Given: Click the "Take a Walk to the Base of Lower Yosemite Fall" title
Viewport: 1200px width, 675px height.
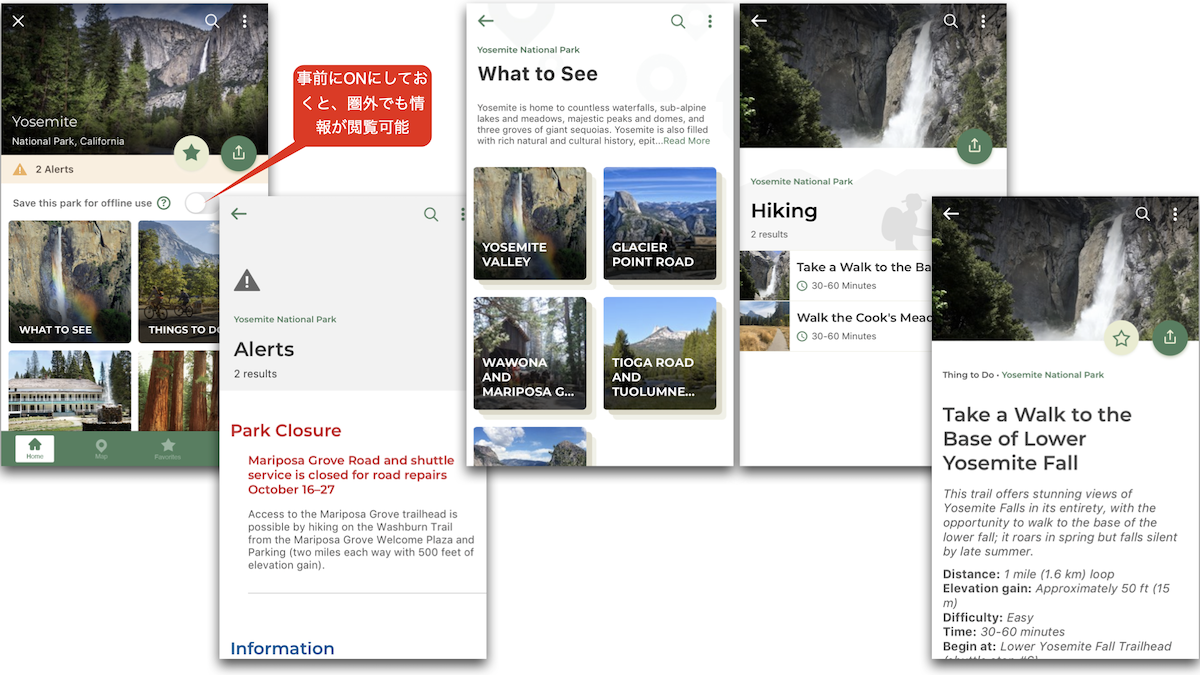Looking at the screenshot, I should pyautogui.click(x=1038, y=439).
